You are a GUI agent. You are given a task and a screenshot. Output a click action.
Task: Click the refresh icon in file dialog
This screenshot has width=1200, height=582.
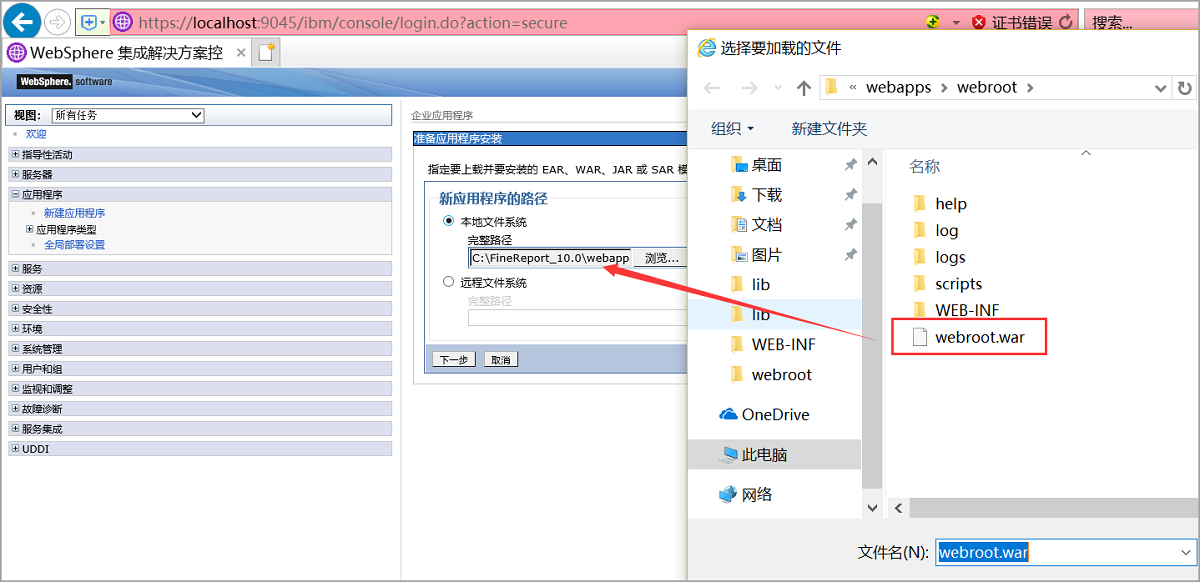1185,88
